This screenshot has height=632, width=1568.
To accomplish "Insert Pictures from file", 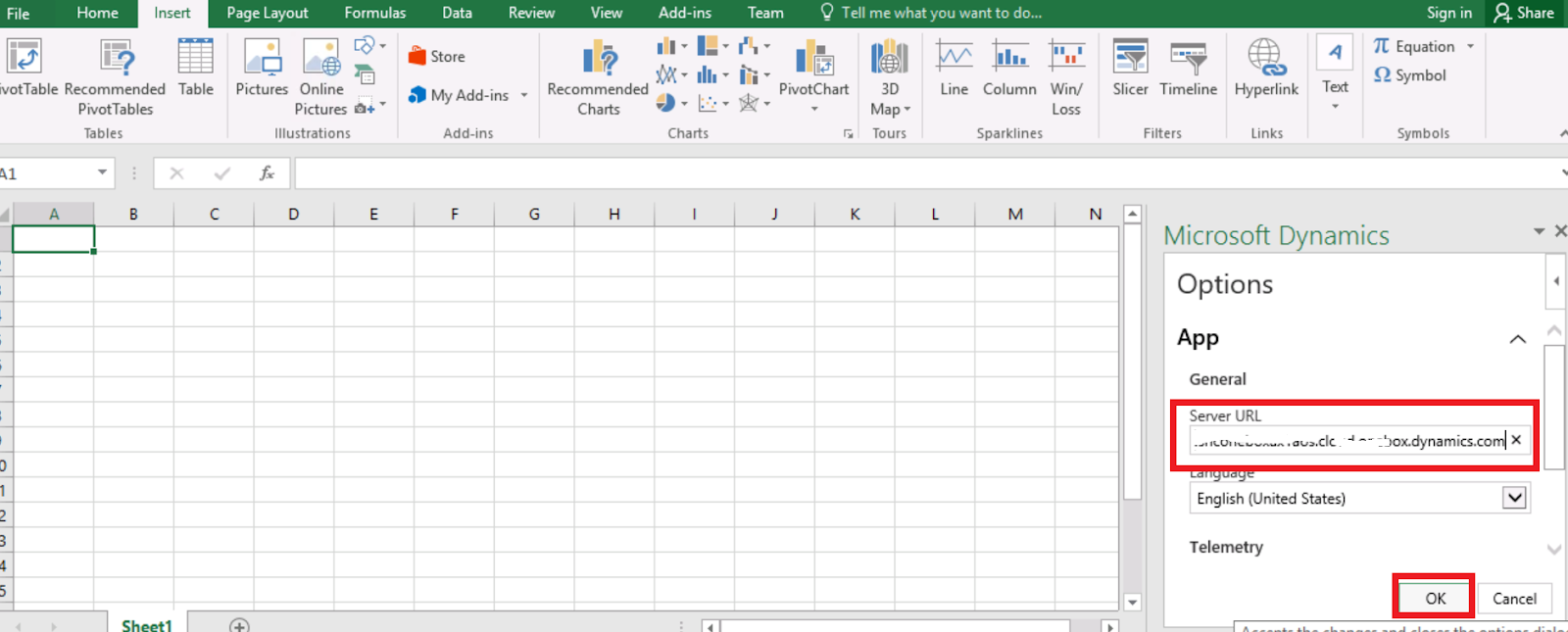I will (262, 69).
